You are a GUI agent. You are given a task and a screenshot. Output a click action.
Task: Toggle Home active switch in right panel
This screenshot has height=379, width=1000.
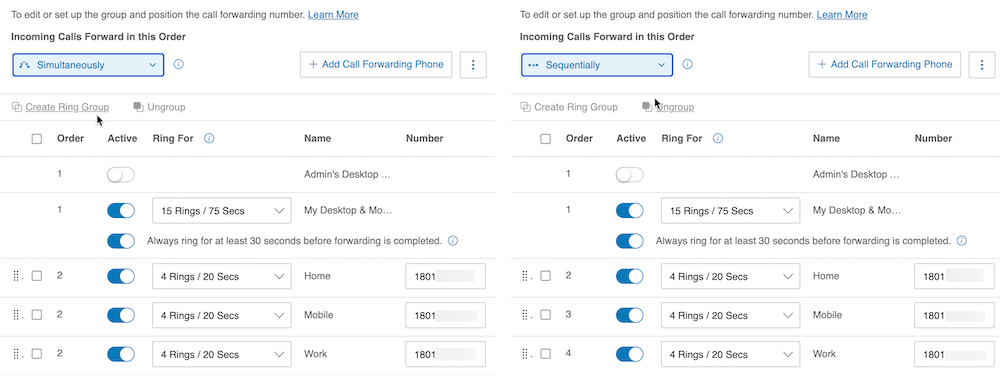[629, 276]
